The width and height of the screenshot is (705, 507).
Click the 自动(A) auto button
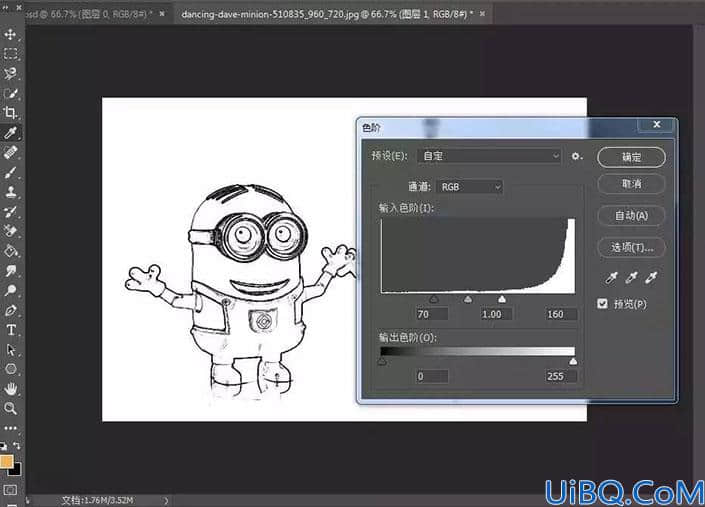click(x=631, y=216)
